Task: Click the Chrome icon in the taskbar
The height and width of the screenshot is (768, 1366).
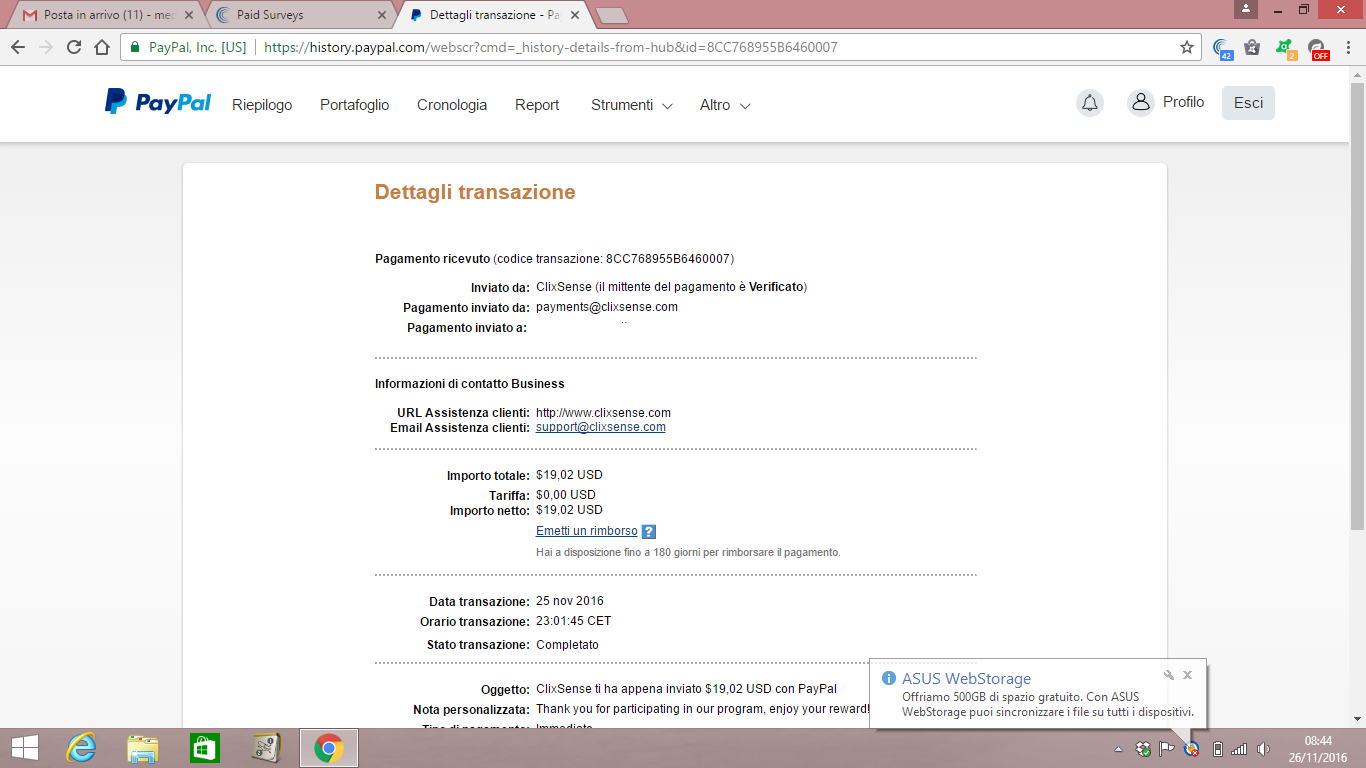Action: pyautogui.click(x=328, y=748)
